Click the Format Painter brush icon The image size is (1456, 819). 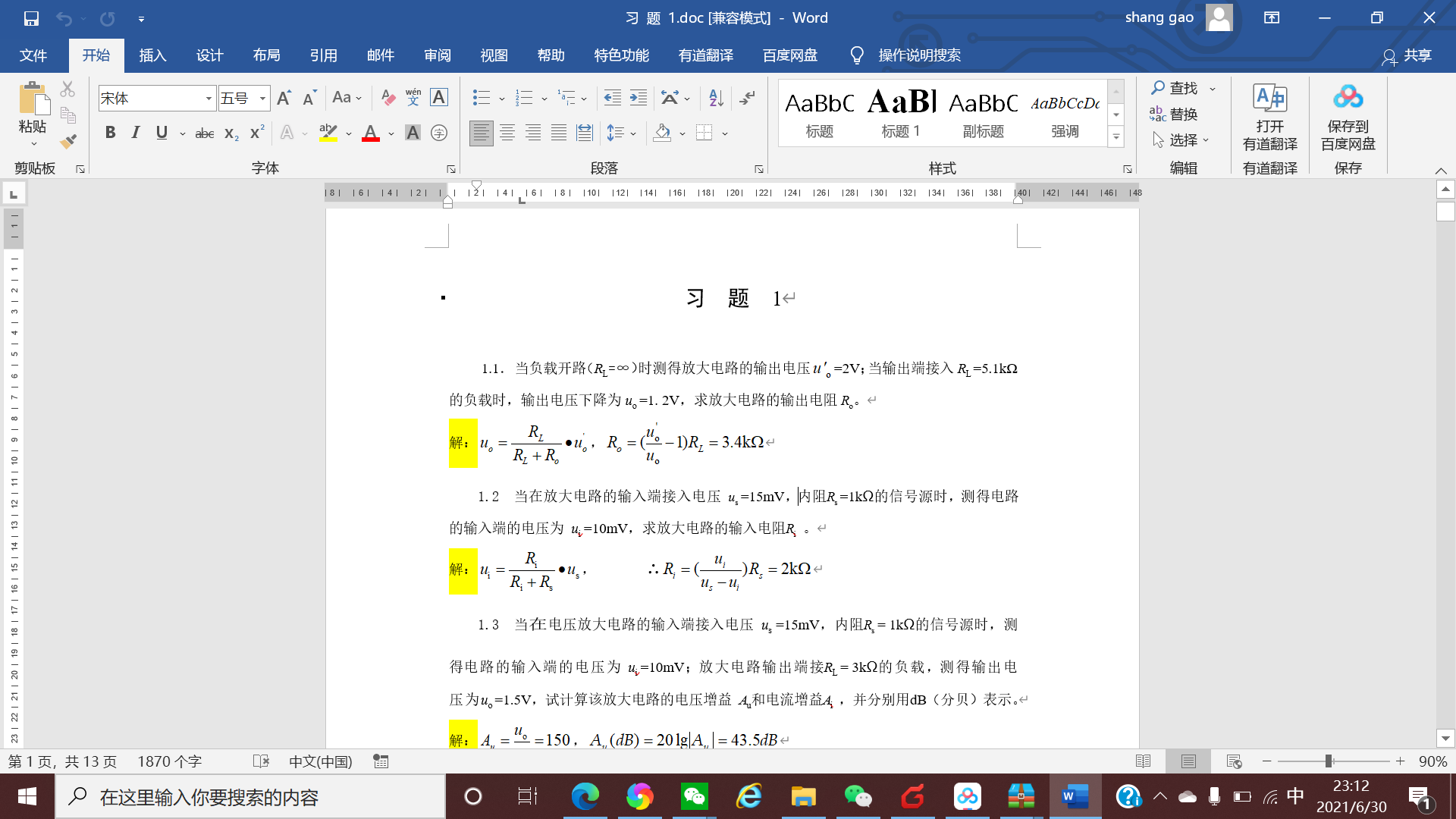pos(68,141)
